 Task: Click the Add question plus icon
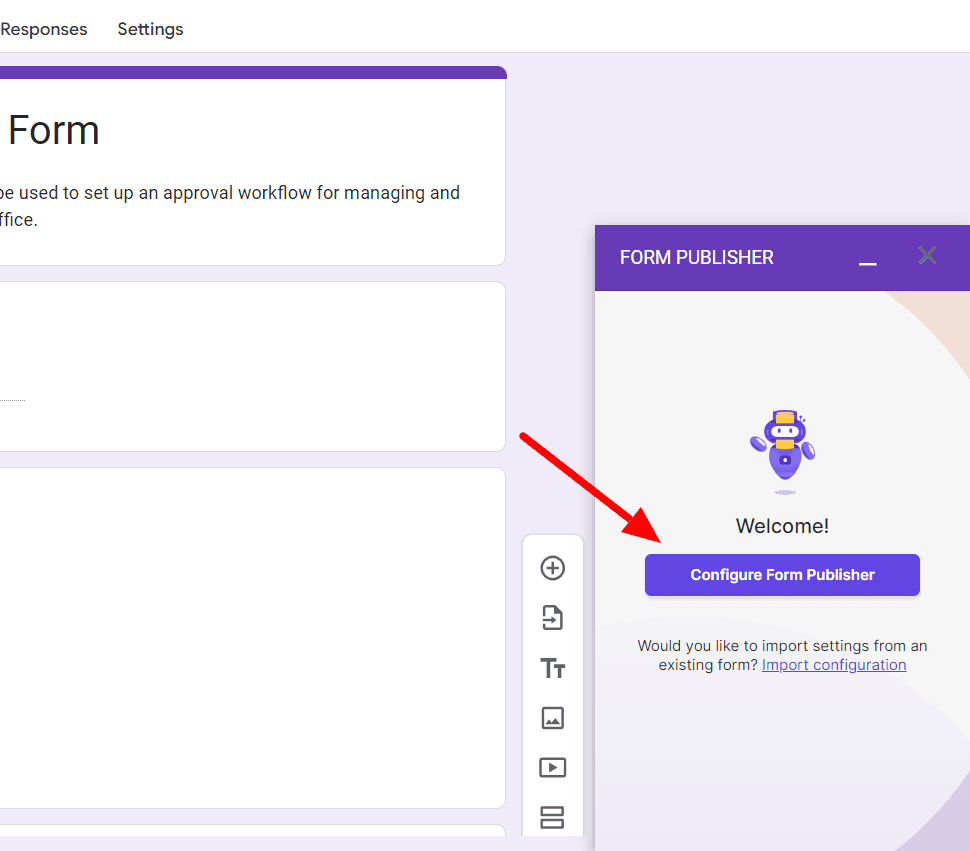tap(552, 568)
